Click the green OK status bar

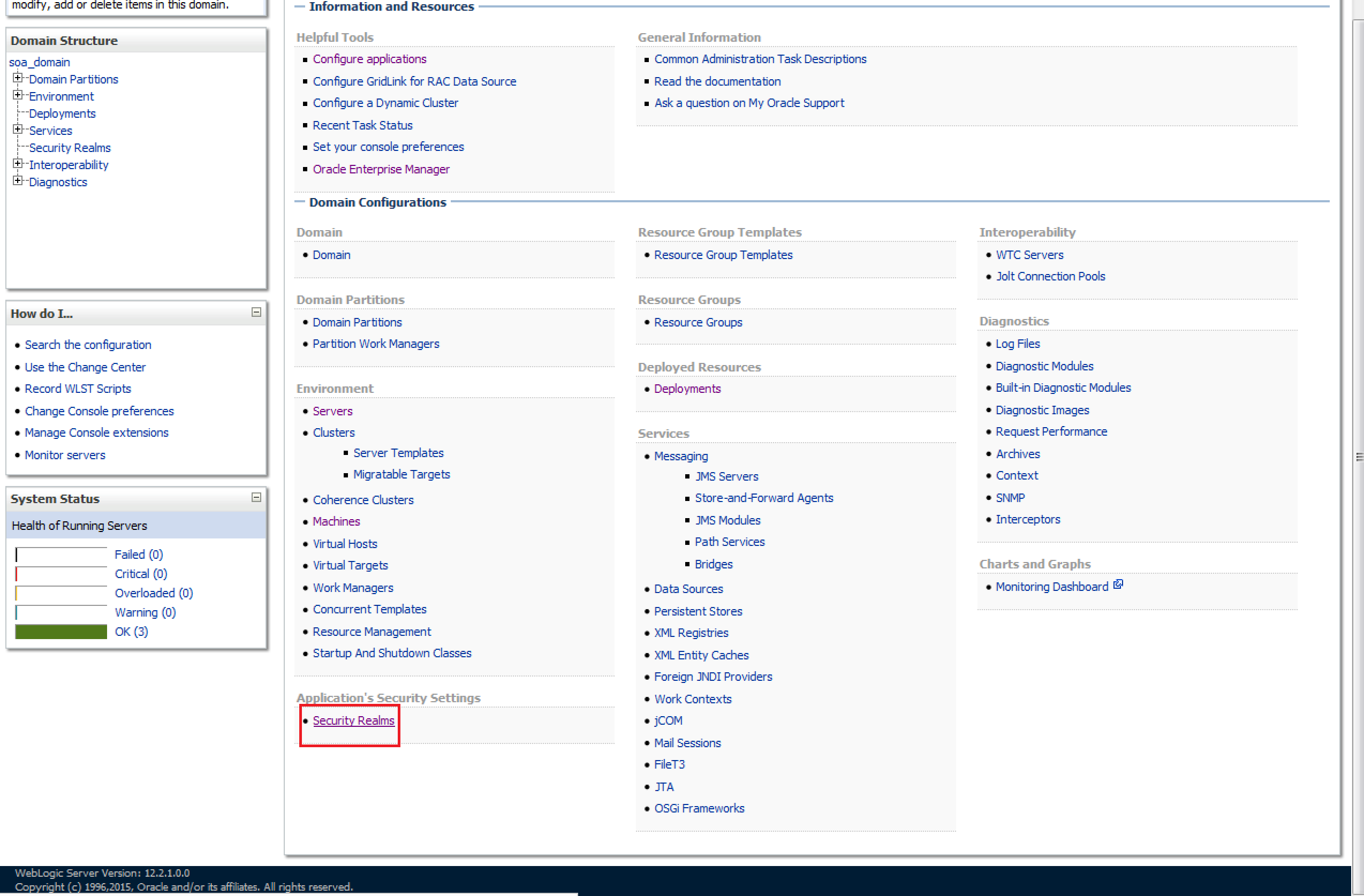[x=60, y=632]
